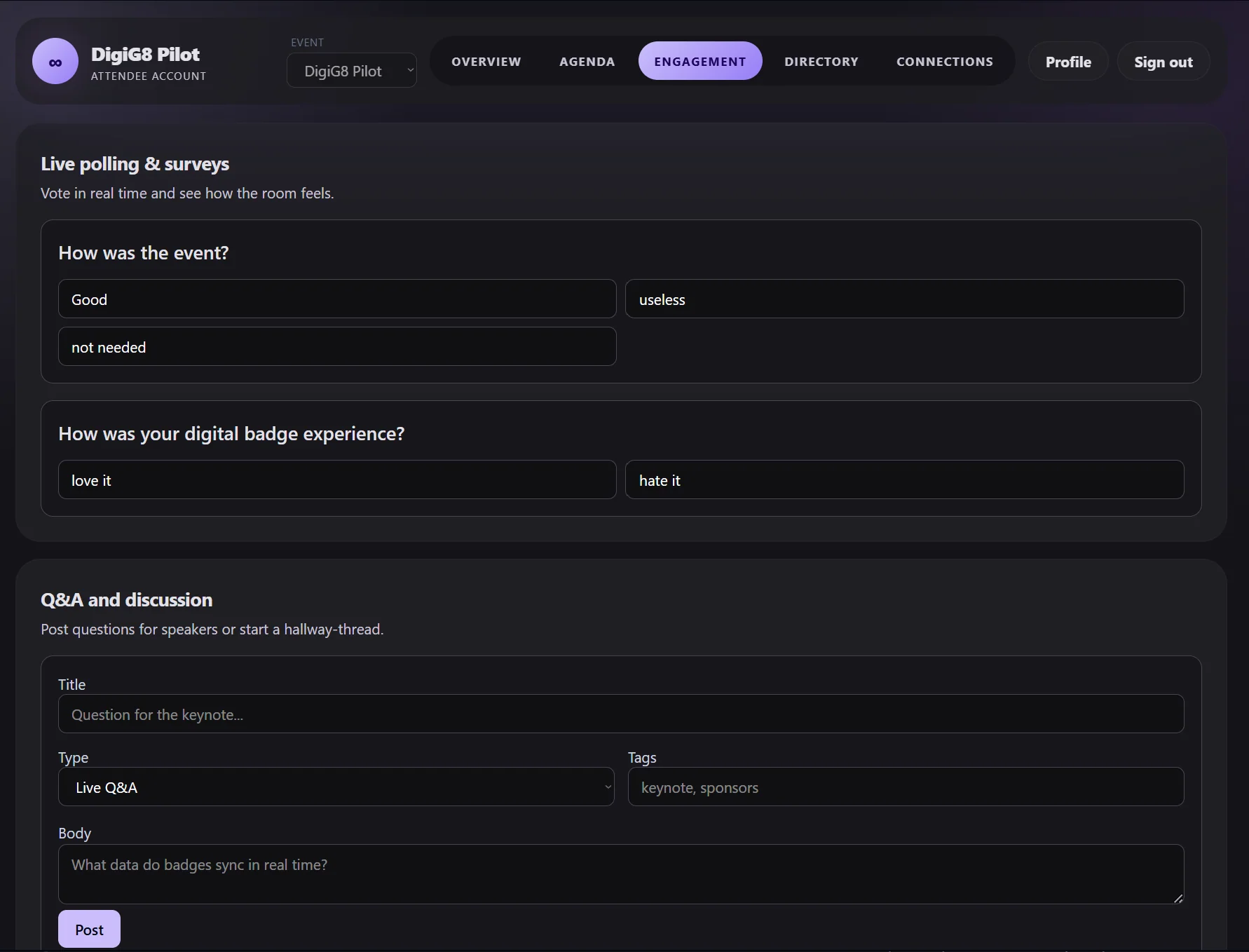This screenshot has height=952, width=1249.
Task: Pick the not needed poll option
Action: 337,346
